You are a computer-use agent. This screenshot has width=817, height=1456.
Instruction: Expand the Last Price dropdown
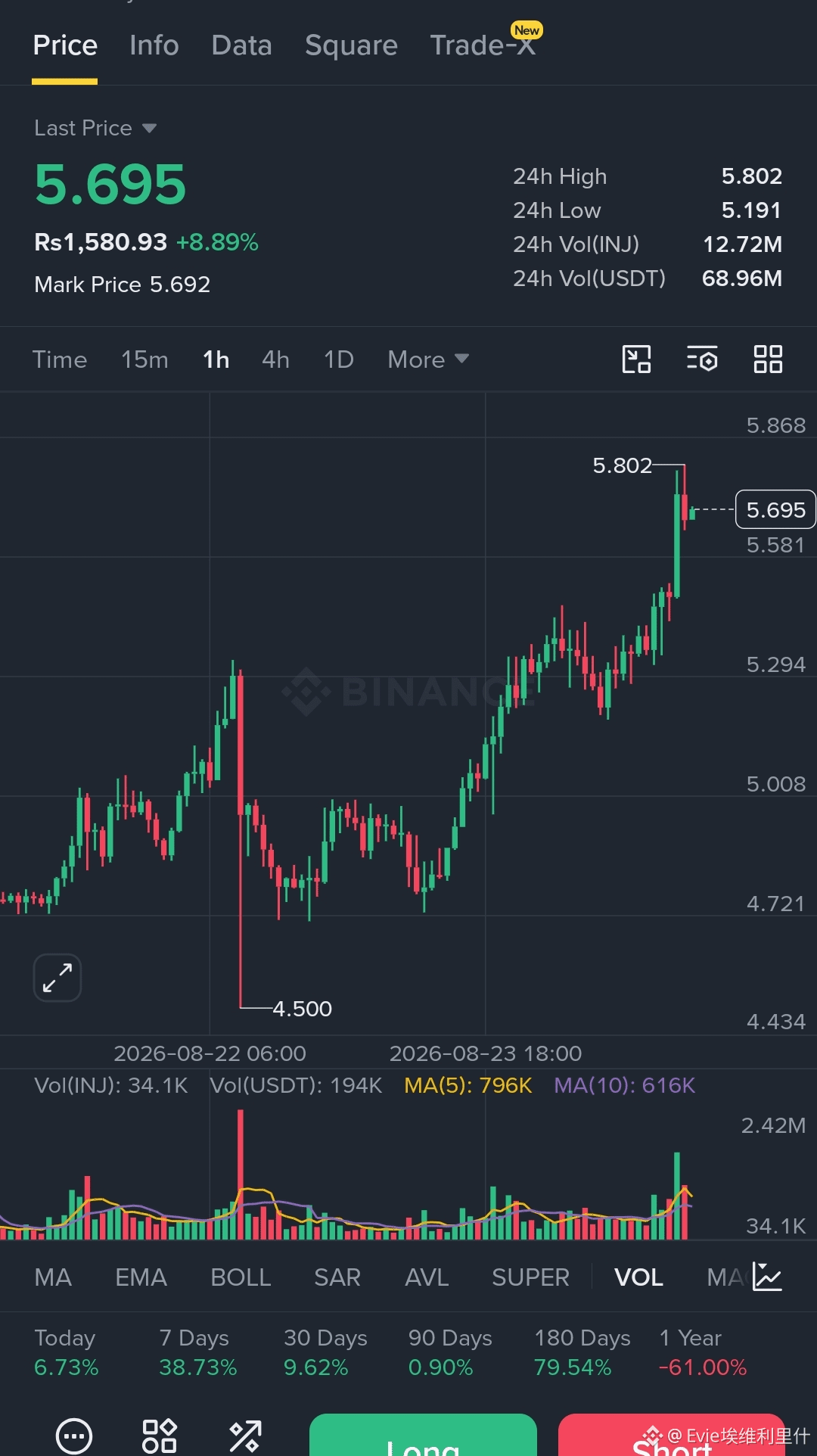[95, 128]
